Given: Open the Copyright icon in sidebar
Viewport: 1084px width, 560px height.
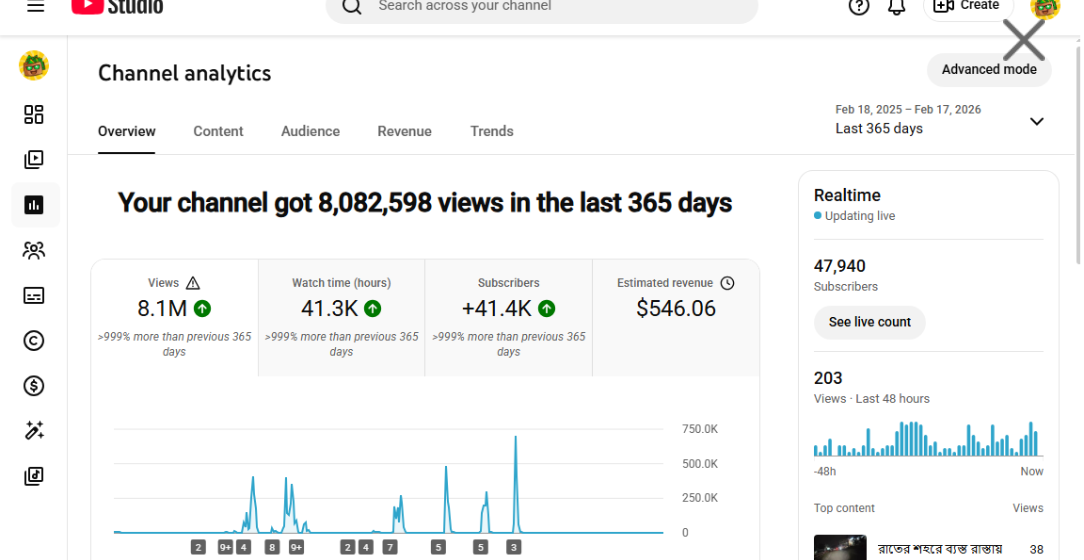Looking at the screenshot, I should 34,341.
